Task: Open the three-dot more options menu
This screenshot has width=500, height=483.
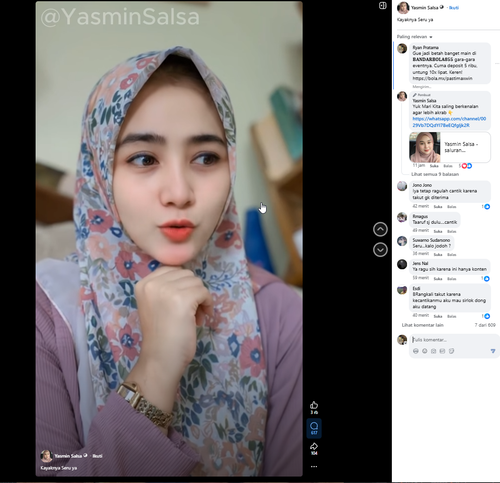Action: pos(314,466)
